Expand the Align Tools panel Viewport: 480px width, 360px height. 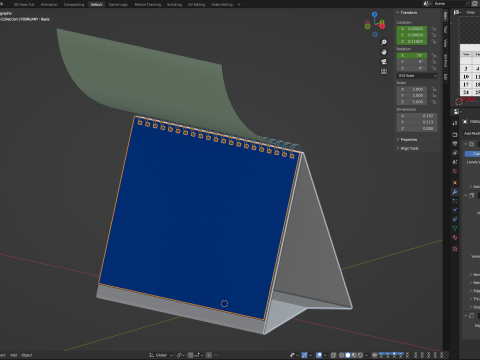click(x=408, y=148)
